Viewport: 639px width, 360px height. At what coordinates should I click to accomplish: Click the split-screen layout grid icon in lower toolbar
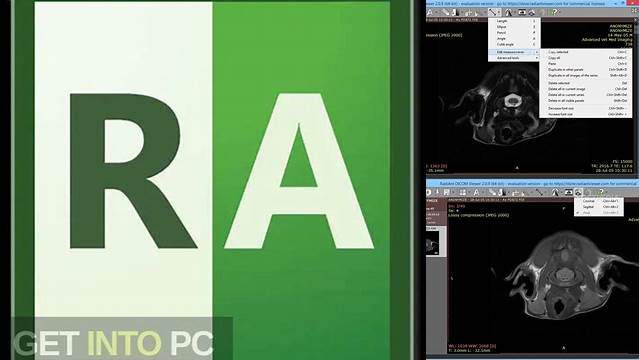point(463,192)
